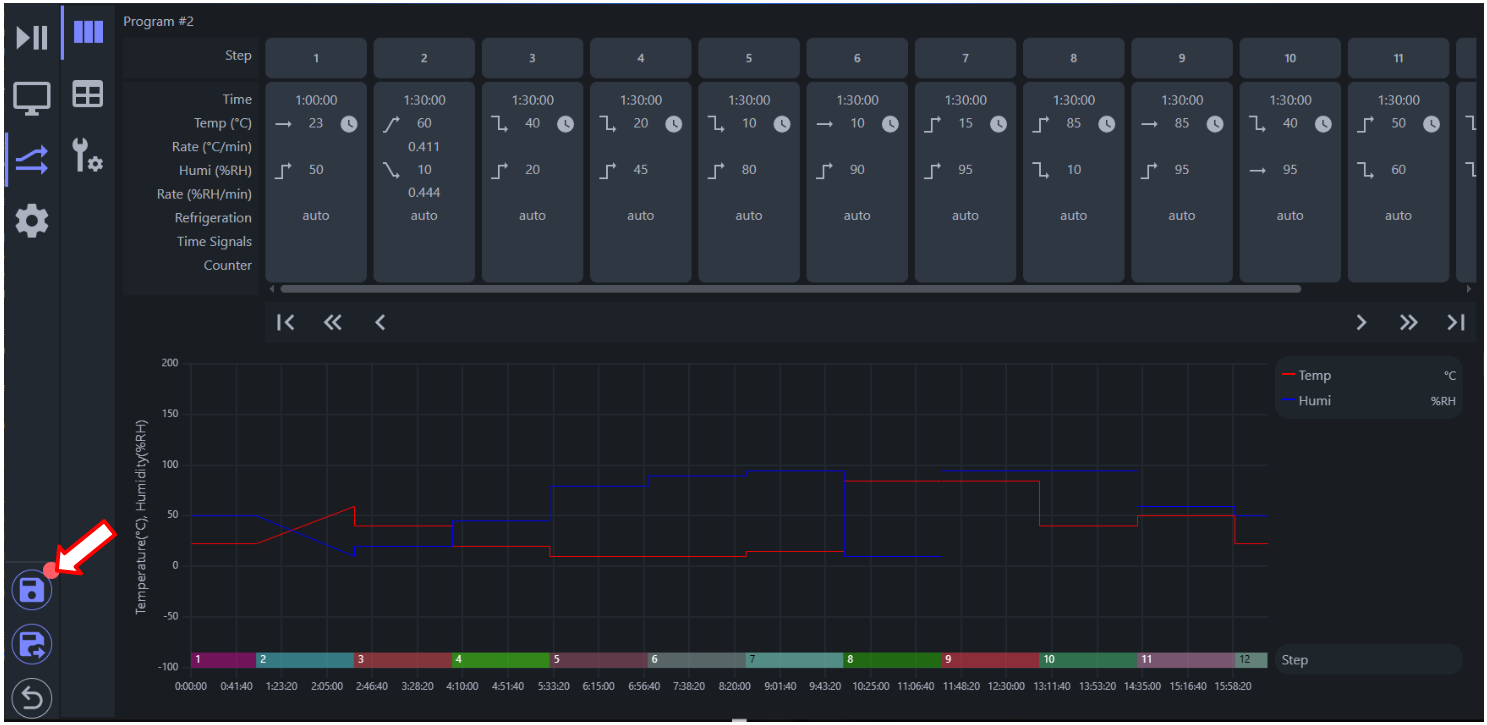
Task: Select the step 3 header
Action: [x=532, y=58]
